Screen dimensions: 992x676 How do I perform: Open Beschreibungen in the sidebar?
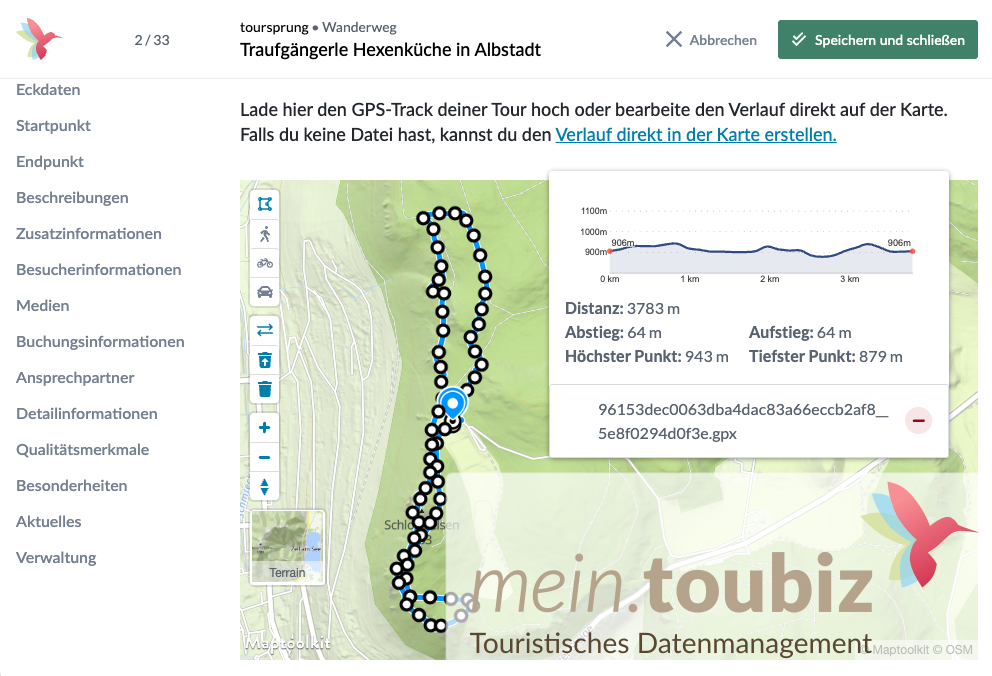click(x=72, y=198)
